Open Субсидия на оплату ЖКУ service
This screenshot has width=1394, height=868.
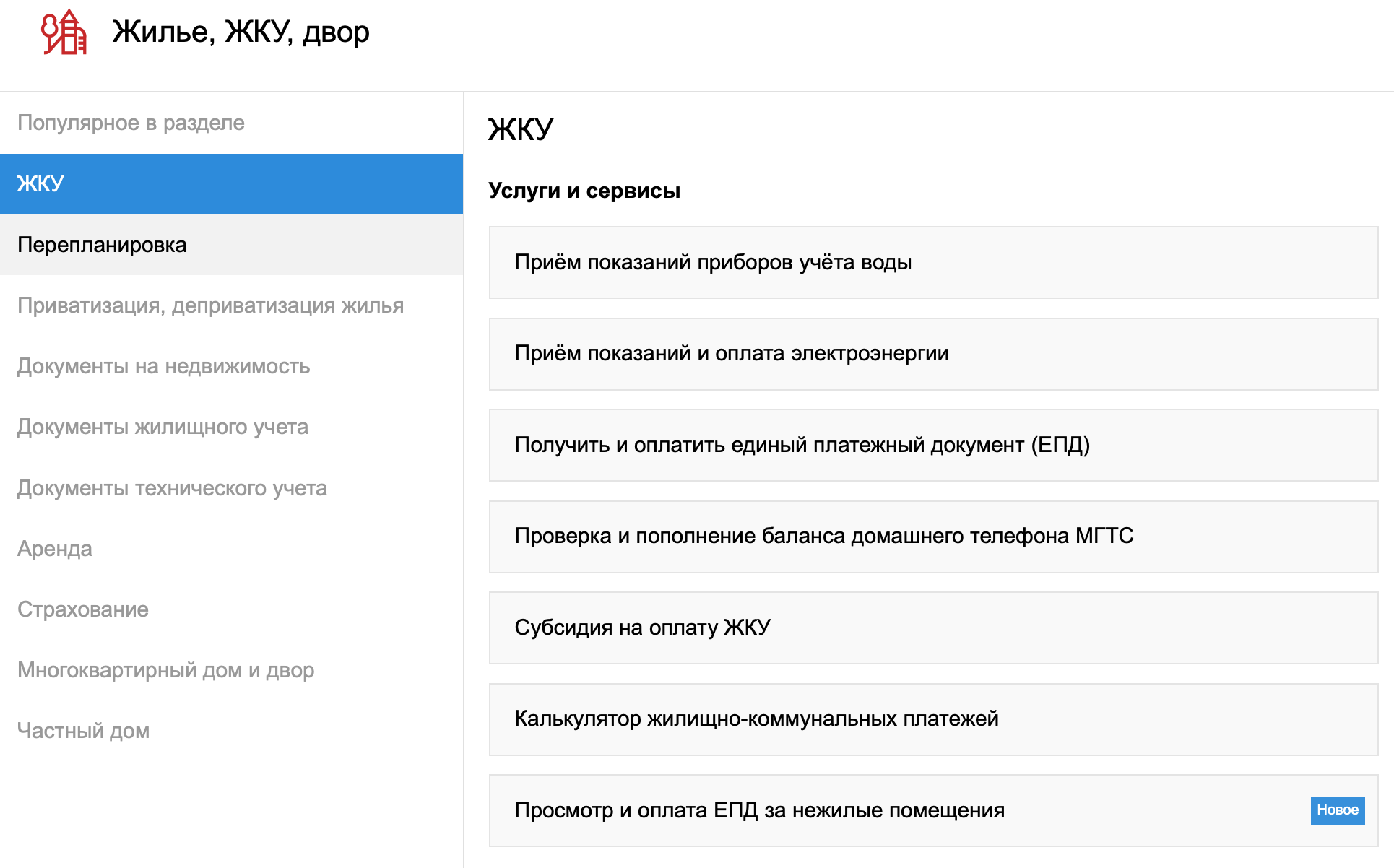pyautogui.click(x=933, y=628)
